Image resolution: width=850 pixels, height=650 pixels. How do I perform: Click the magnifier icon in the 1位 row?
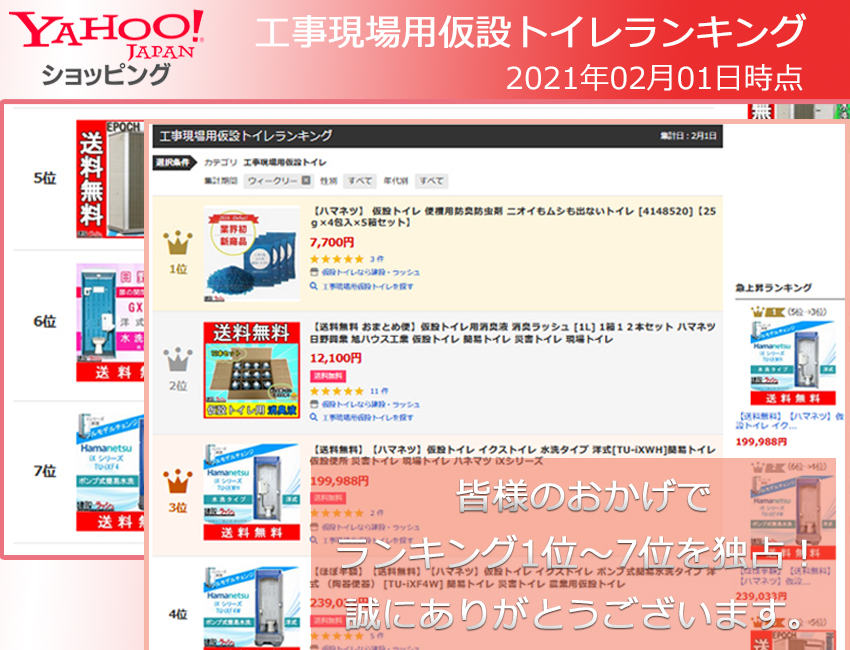pos(314,286)
